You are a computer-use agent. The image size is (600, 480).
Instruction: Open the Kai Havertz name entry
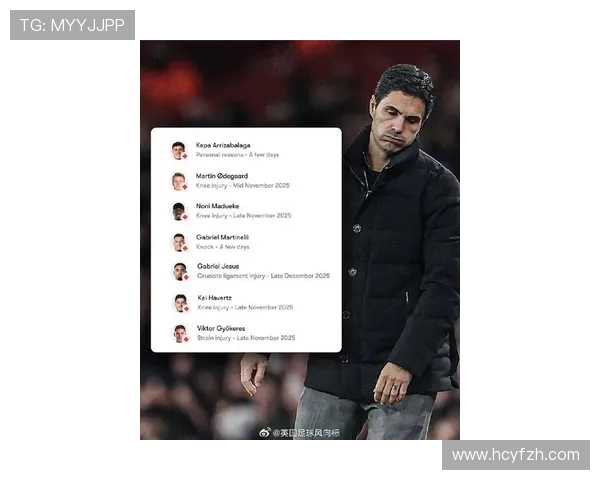(x=215, y=297)
